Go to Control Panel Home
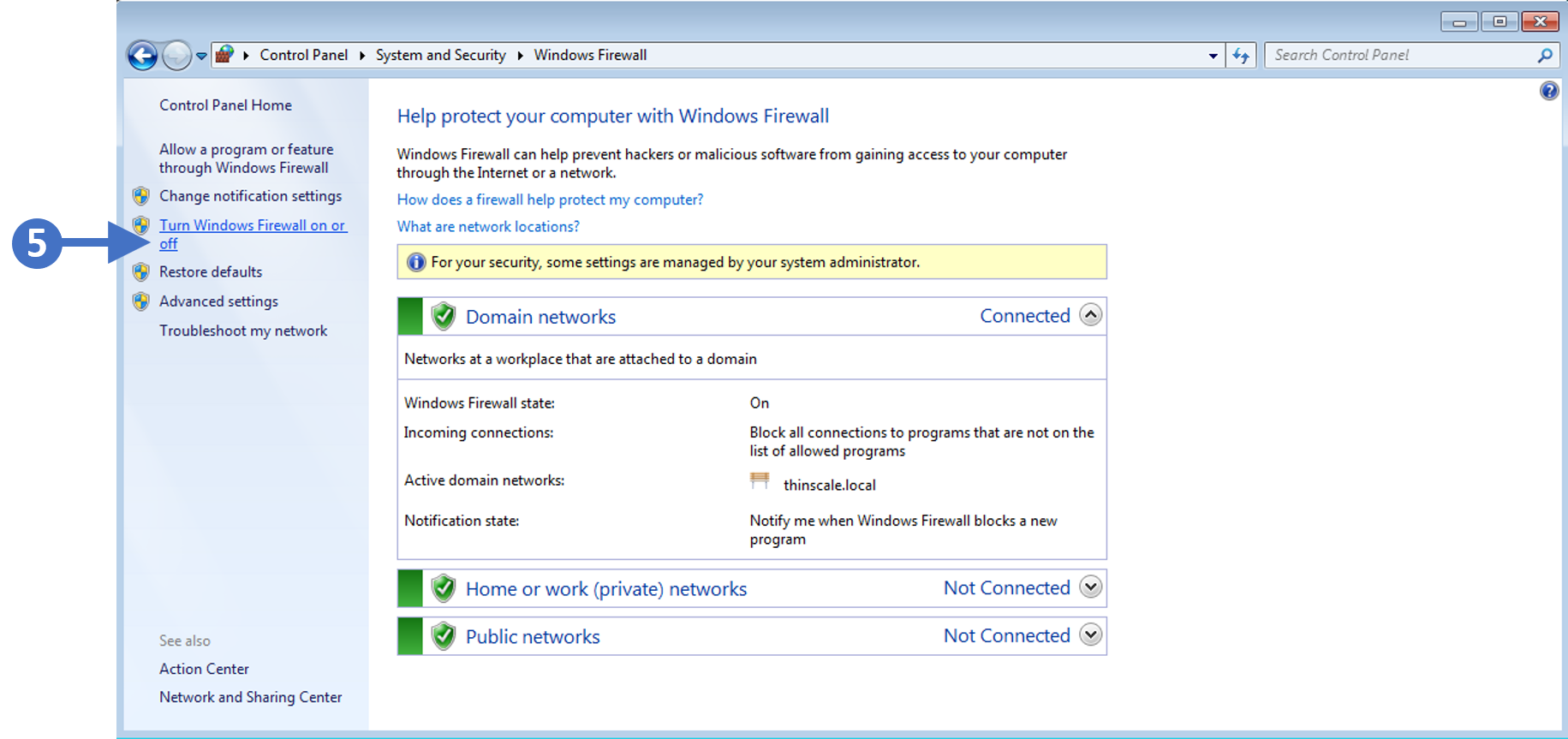This screenshot has height=739, width=1568. [225, 105]
